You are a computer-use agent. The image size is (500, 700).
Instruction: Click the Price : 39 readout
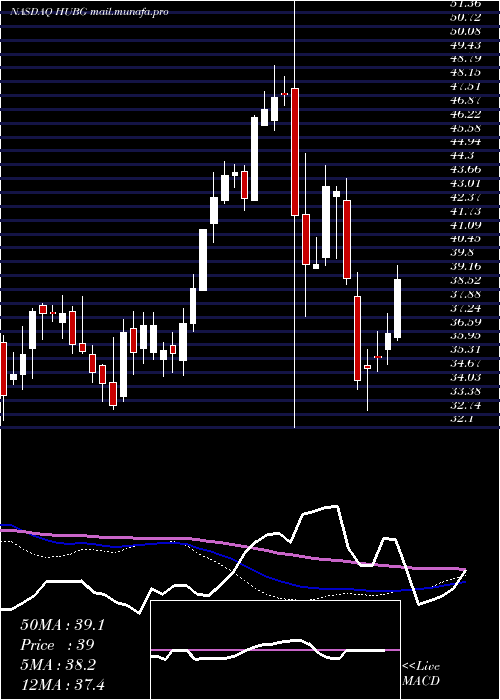coord(57,645)
